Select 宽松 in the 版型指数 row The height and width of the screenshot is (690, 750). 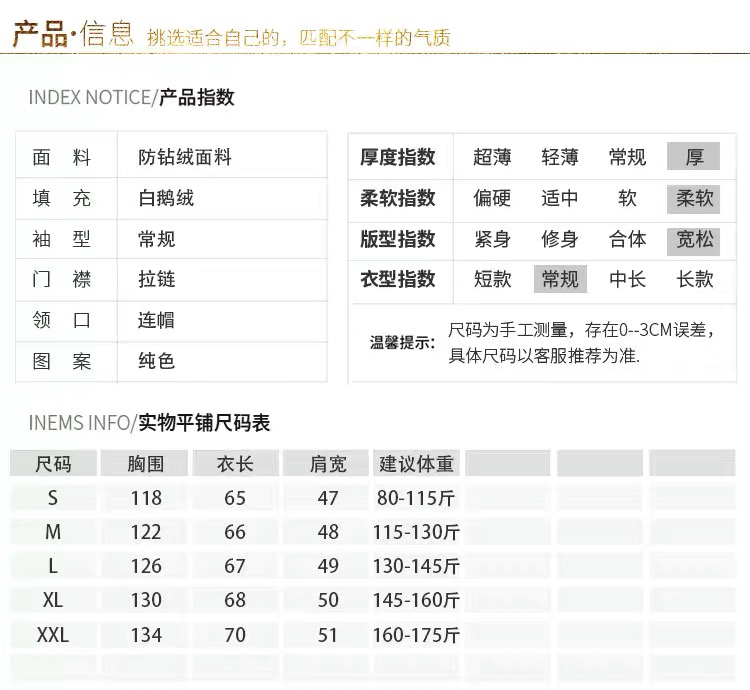tap(693, 239)
